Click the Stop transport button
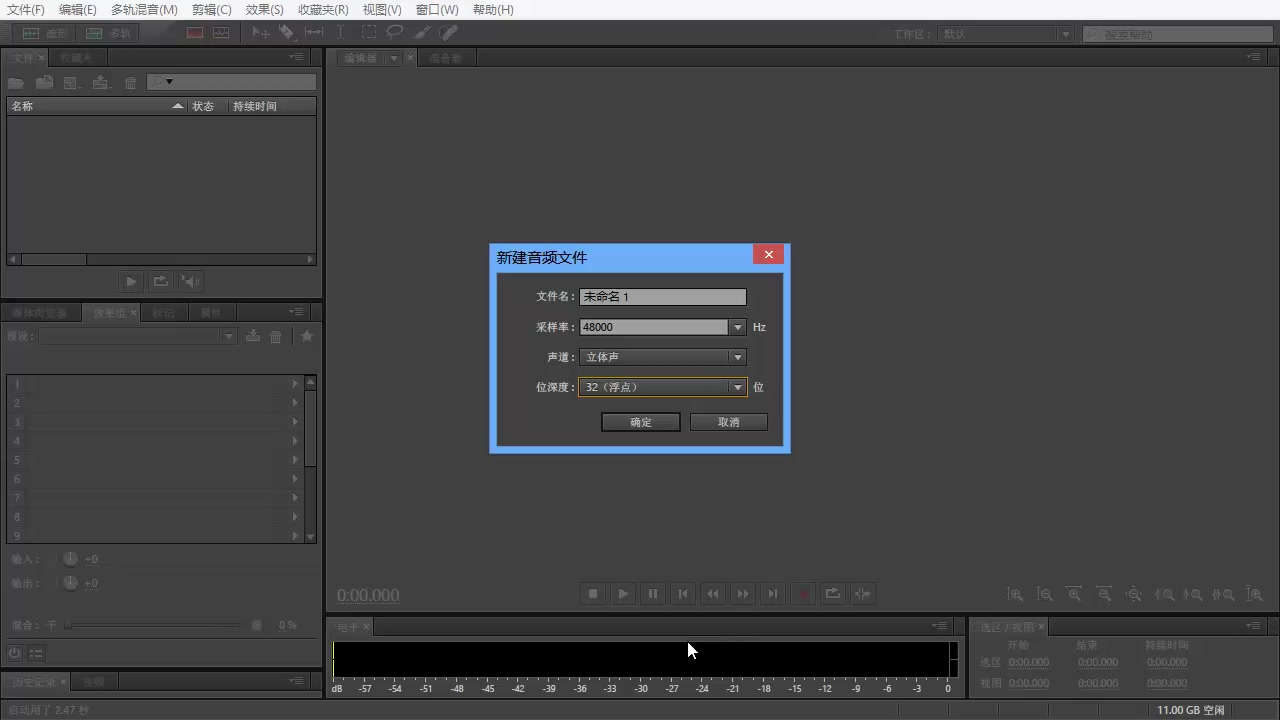 tap(592, 593)
